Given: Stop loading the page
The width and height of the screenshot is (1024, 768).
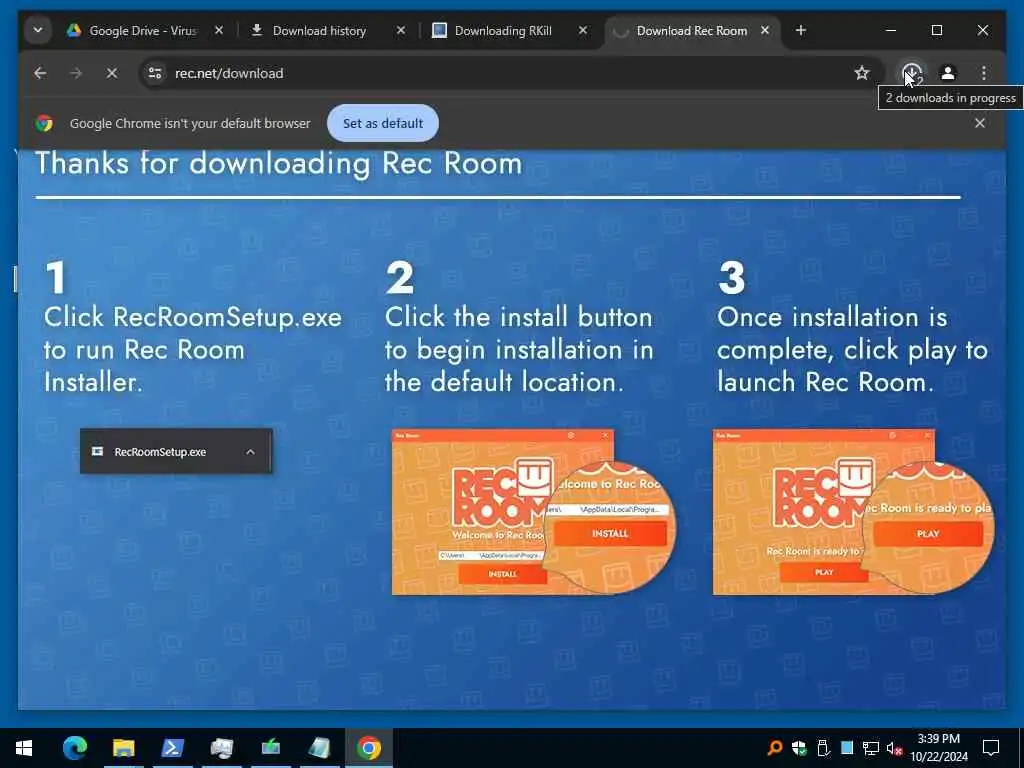Looking at the screenshot, I should click(x=112, y=73).
